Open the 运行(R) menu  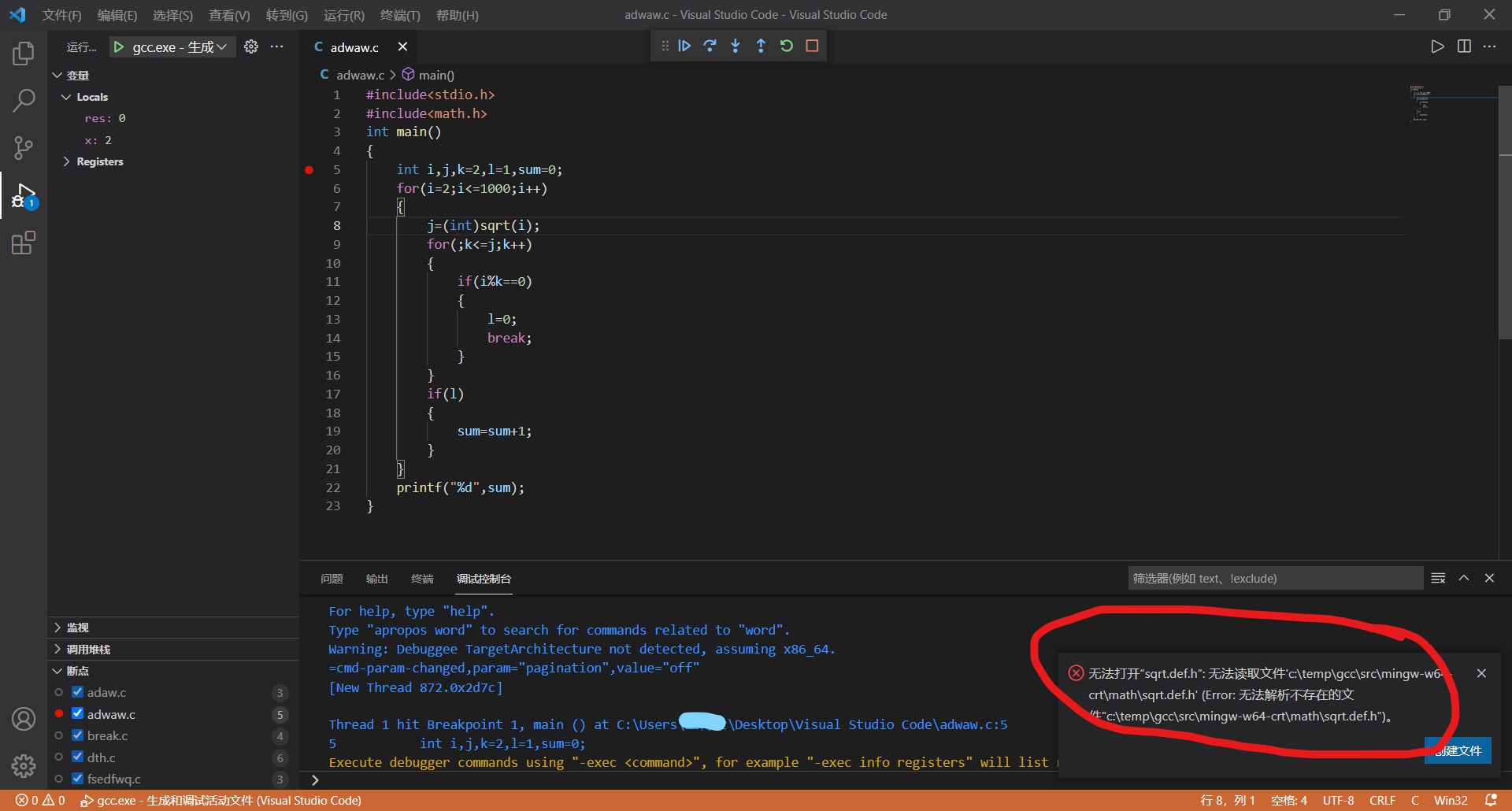tap(343, 15)
